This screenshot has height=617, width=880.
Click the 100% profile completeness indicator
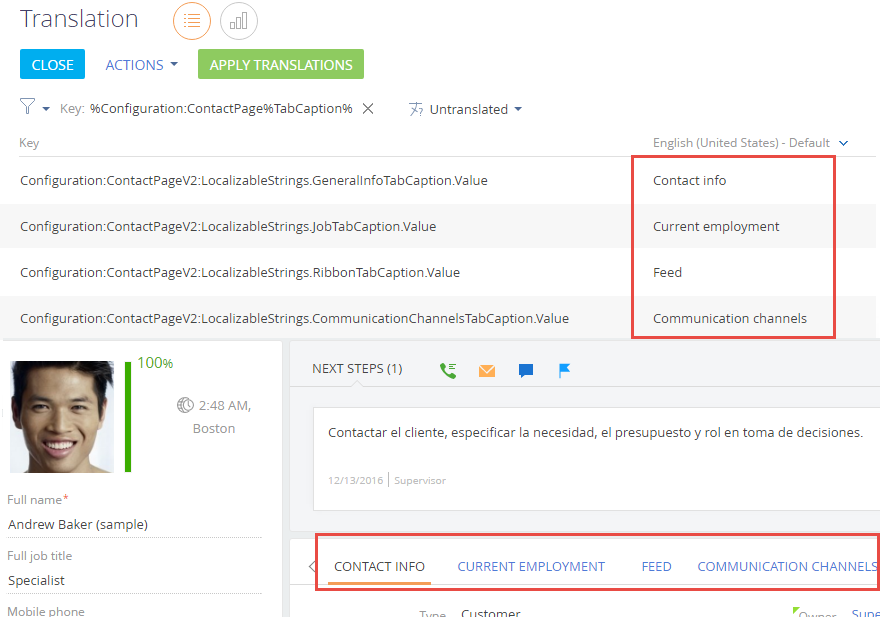pos(156,363)
